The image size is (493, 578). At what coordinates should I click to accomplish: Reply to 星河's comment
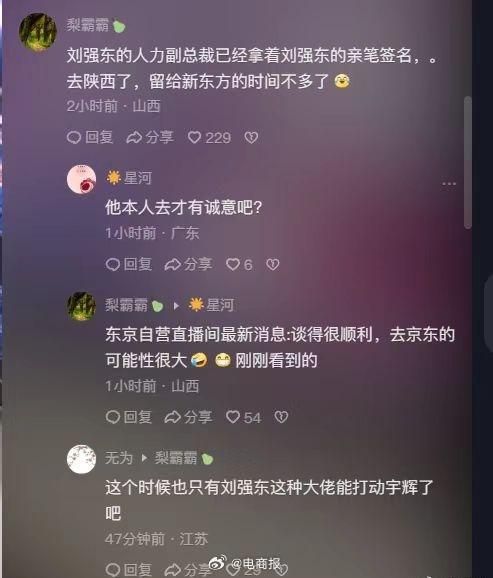point(128,264)
